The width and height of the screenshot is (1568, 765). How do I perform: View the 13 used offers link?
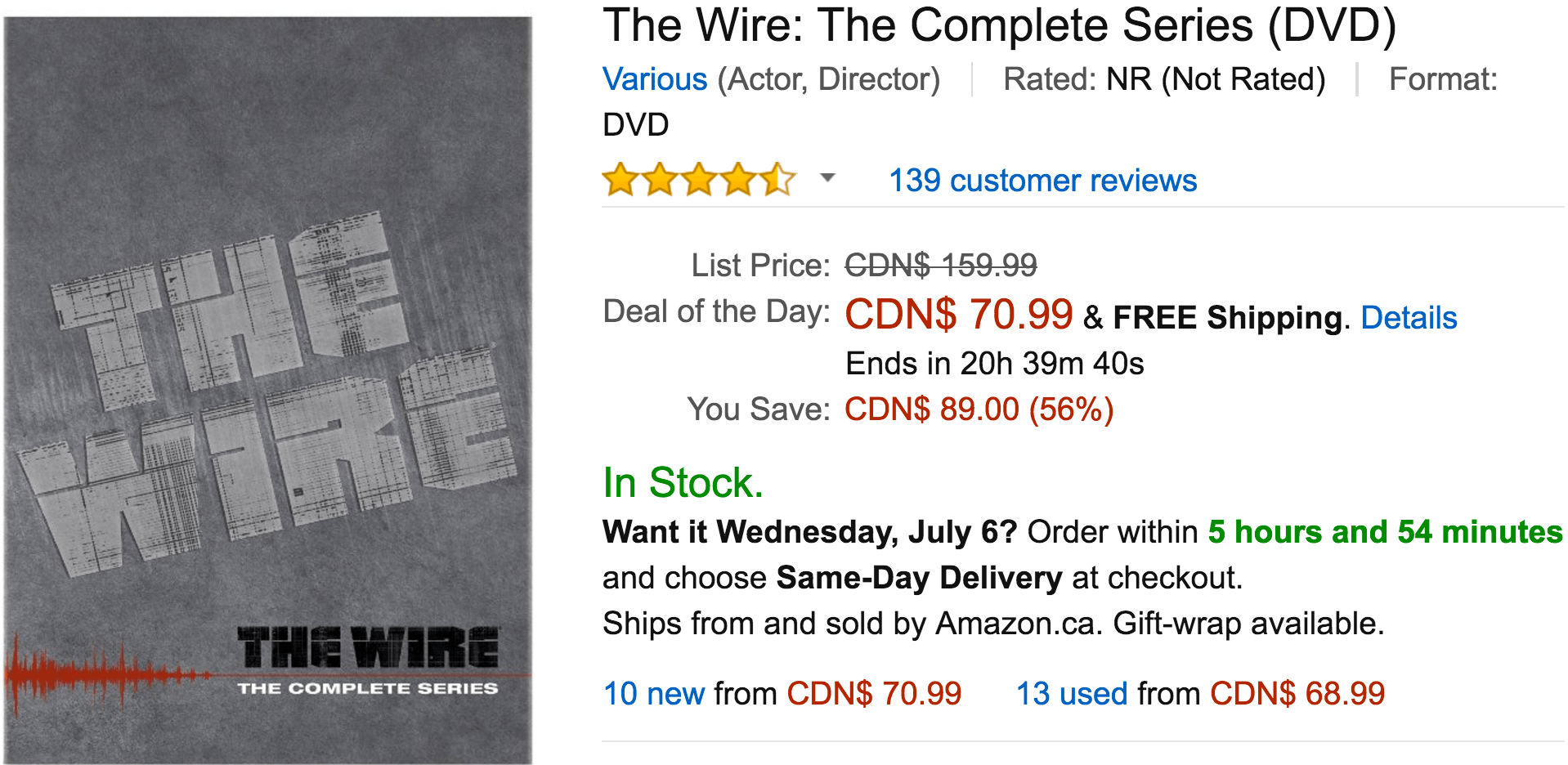pos(1072,694)
